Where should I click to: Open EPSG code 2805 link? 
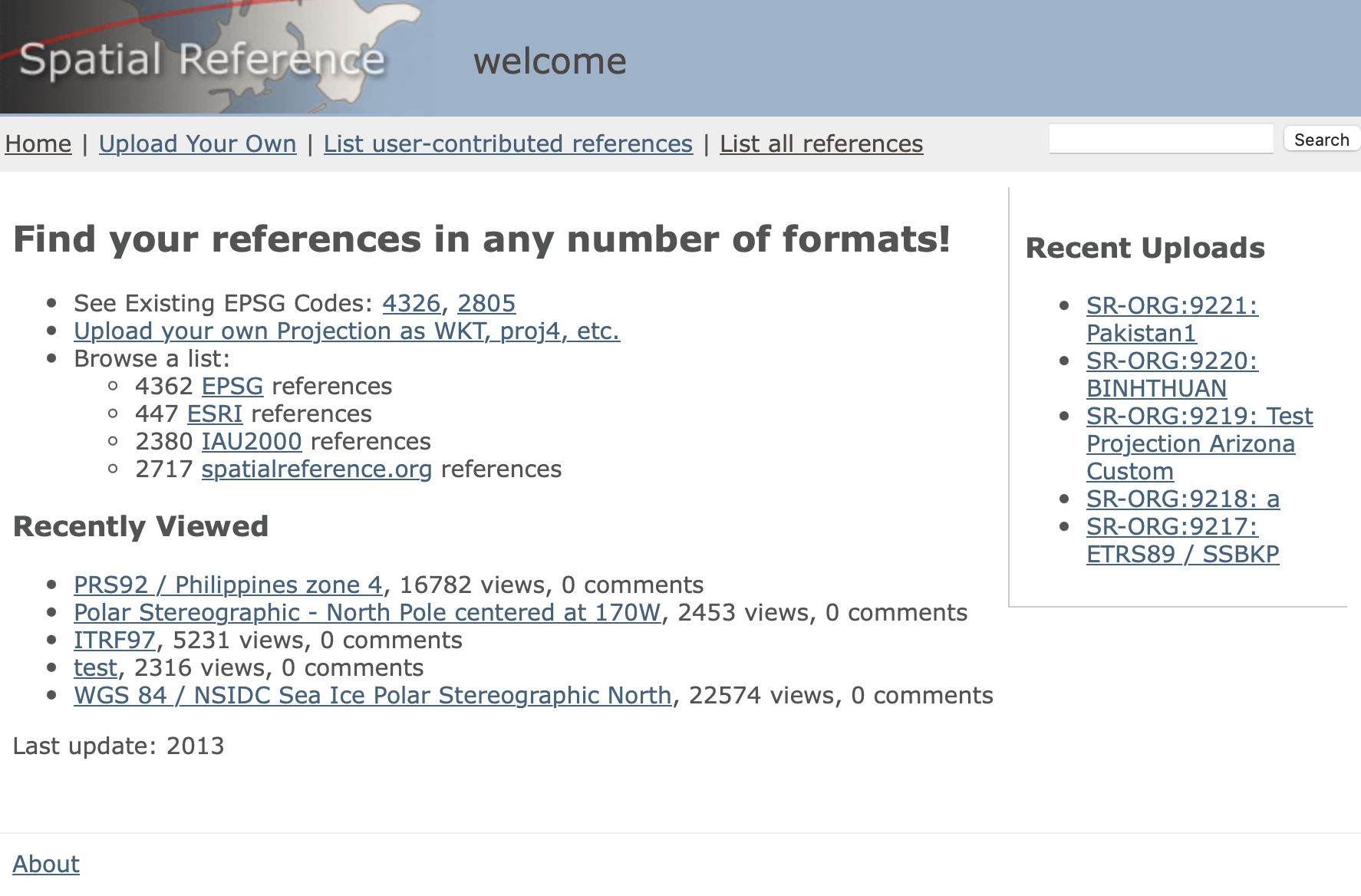tap(486, 304)
